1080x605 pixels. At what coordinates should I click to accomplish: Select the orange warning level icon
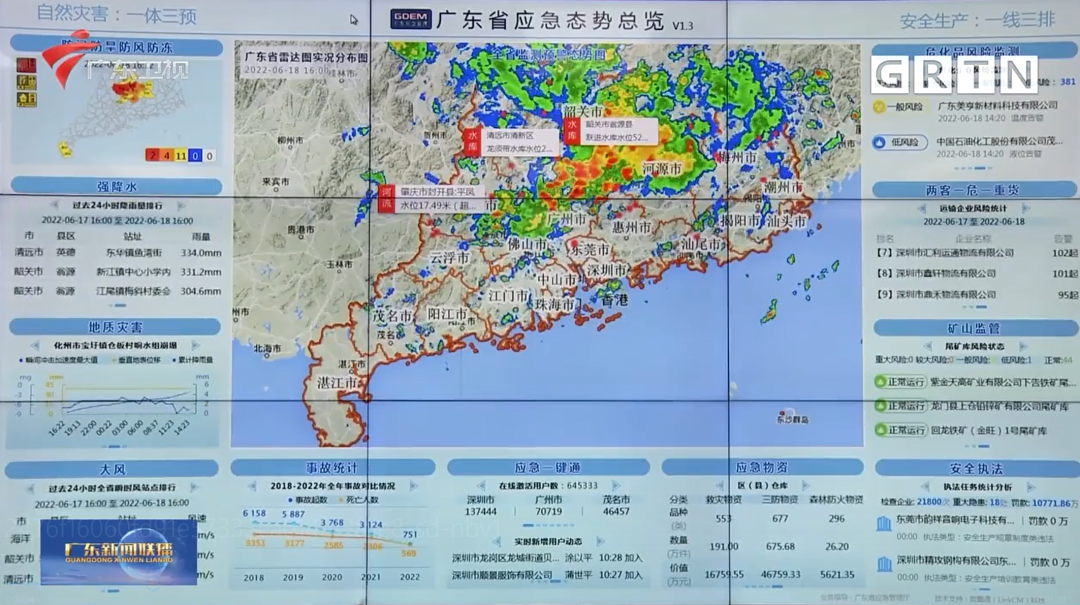[26, 82]
